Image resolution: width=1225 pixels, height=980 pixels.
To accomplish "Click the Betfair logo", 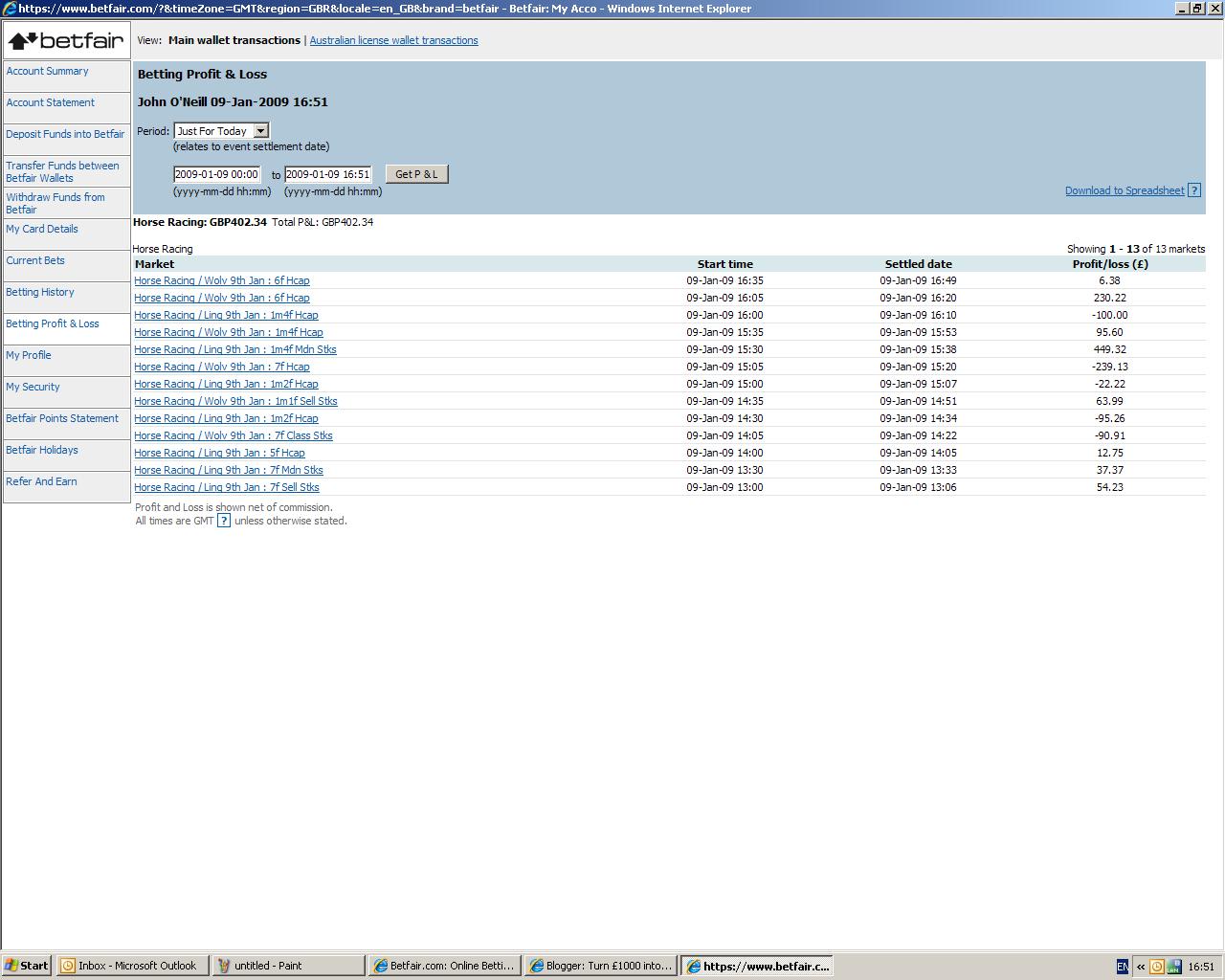I will coord(66,40).
